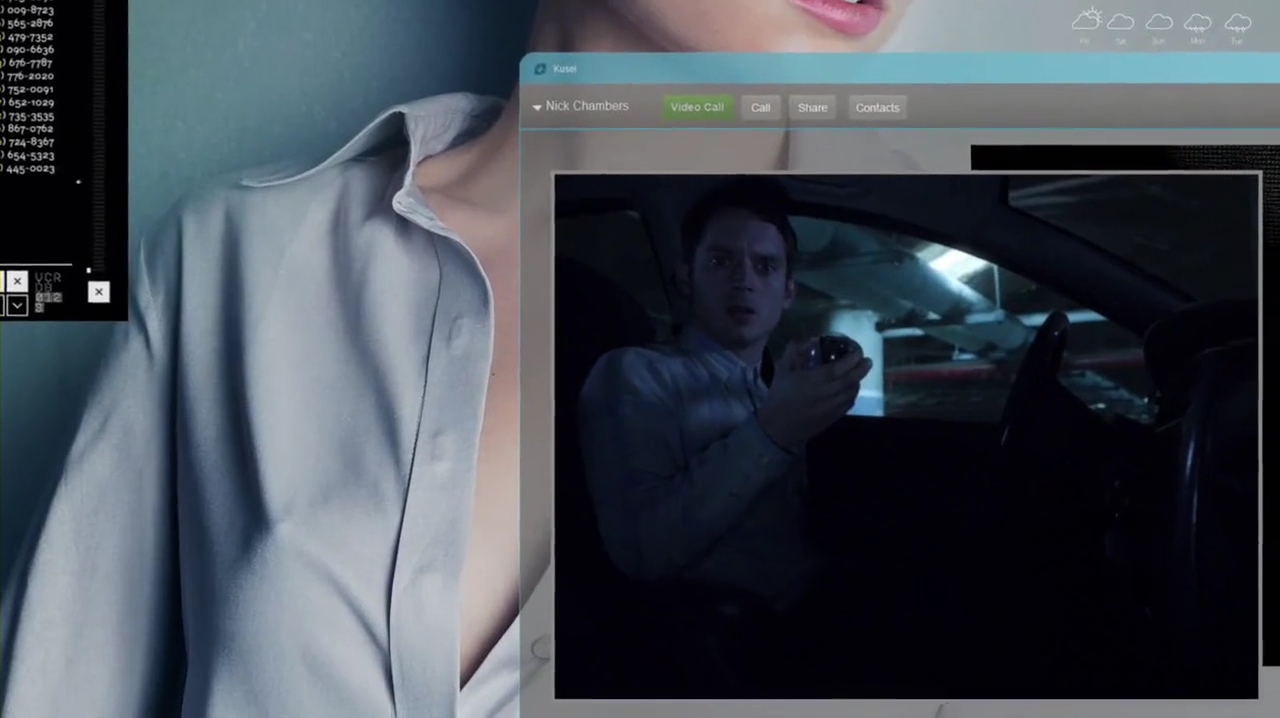The width and height of the screenshot is (1280, 718).
Task: Select the video feed of the man in the car
Action: [x=906, y=436]
